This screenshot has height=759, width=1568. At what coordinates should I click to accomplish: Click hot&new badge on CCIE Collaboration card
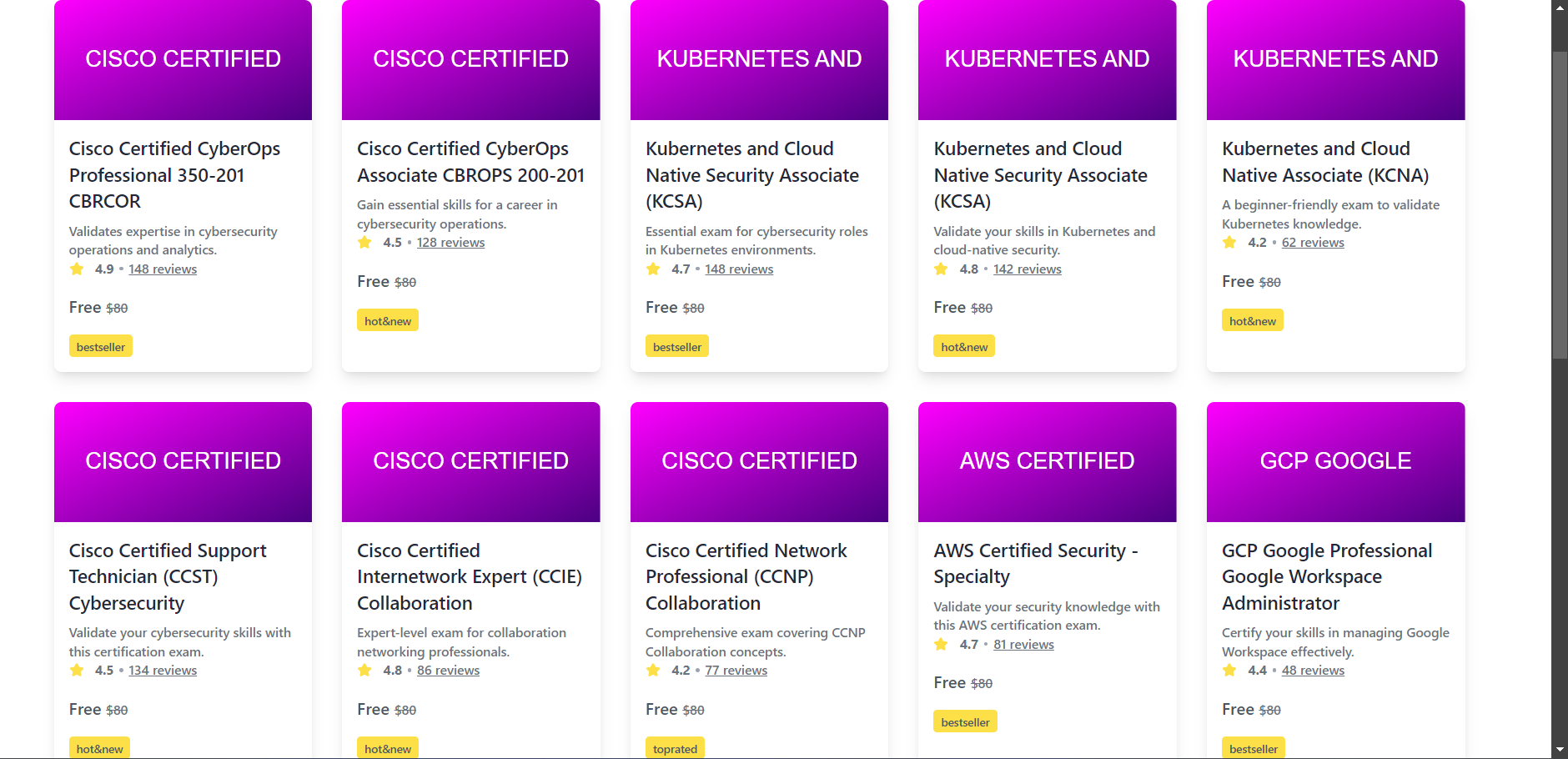[x=388, y=748]
